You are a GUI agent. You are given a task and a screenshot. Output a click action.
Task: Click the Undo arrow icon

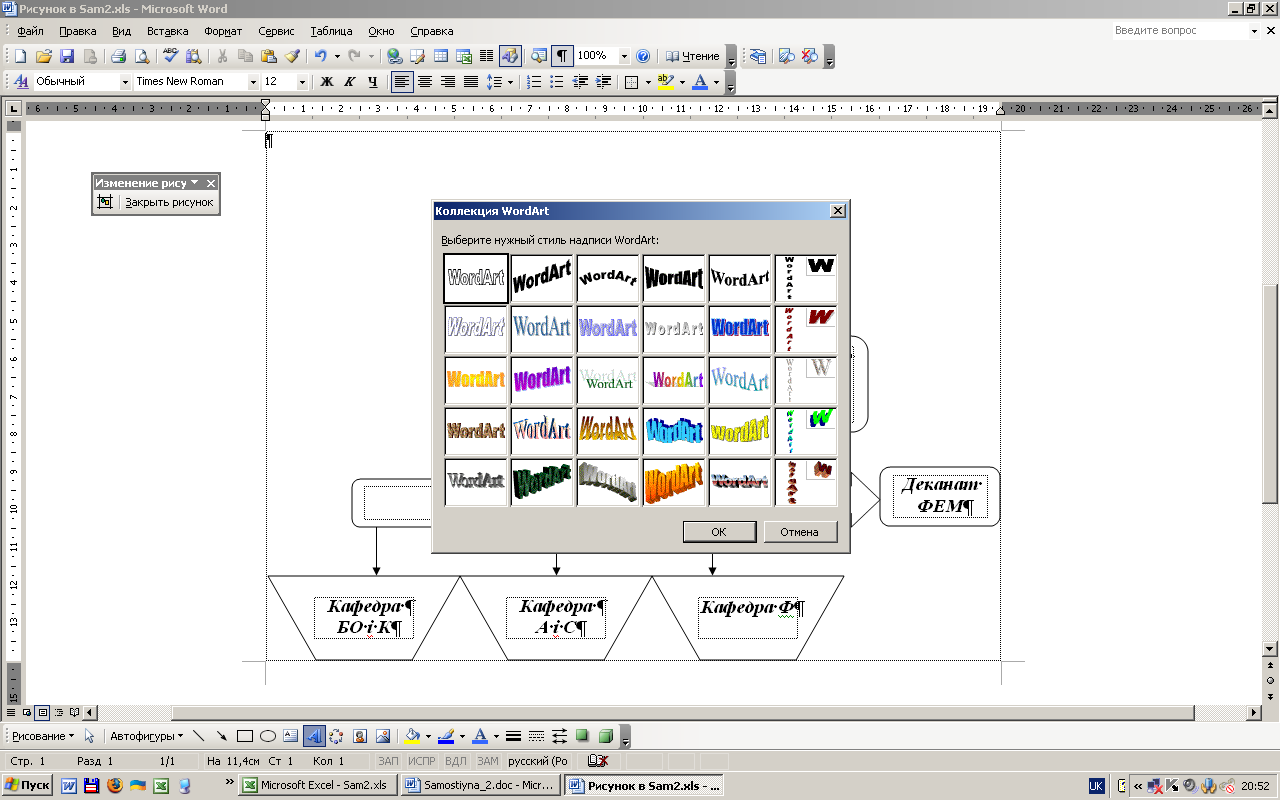(x=320, y=56)
